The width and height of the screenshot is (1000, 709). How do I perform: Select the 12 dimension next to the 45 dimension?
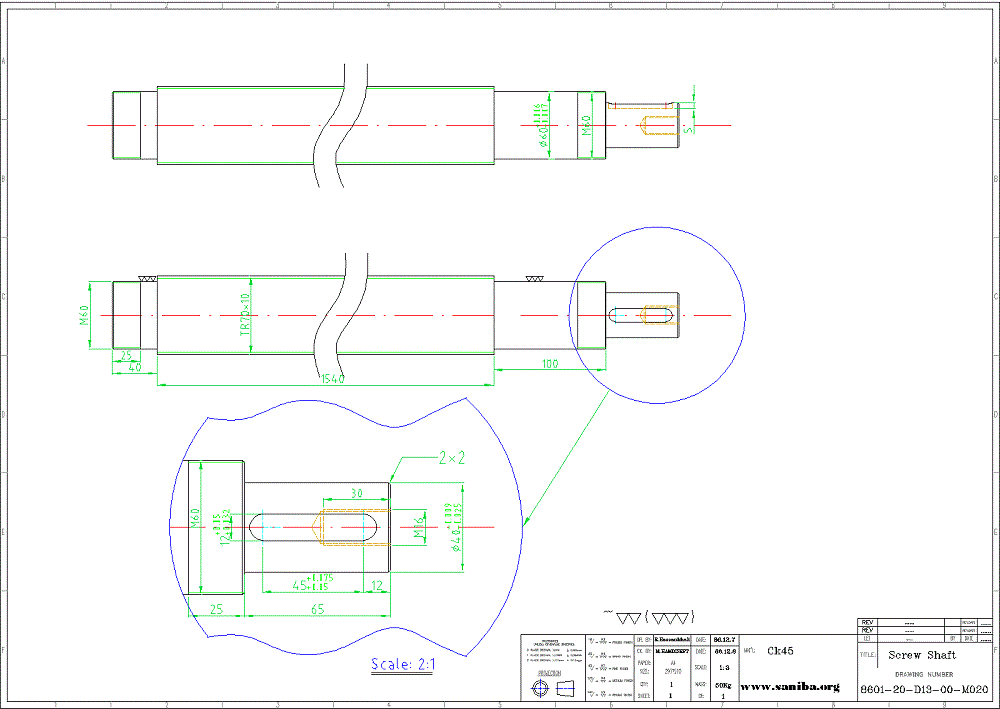[377, 585]
